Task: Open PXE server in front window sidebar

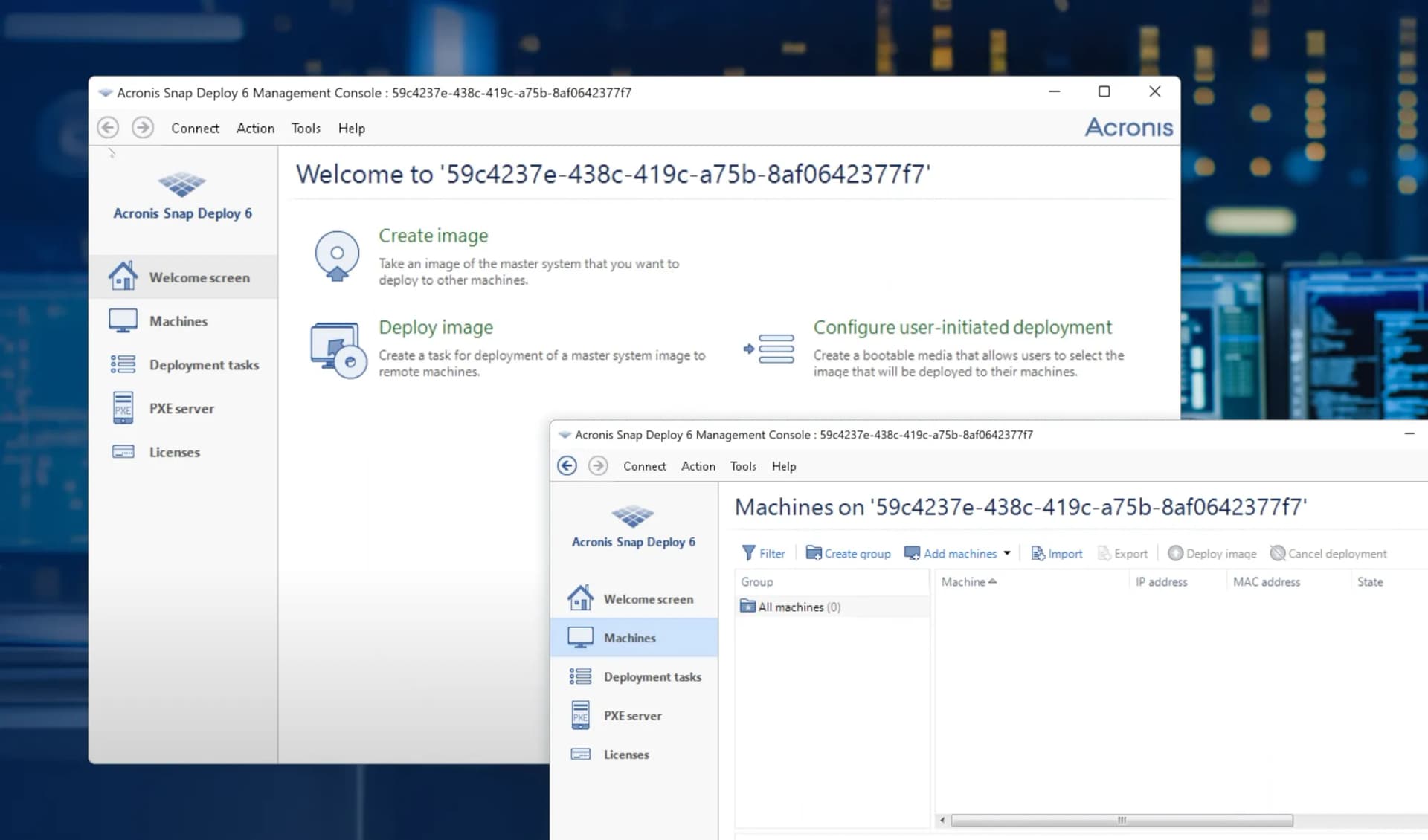Action: (x=632, y=716)
